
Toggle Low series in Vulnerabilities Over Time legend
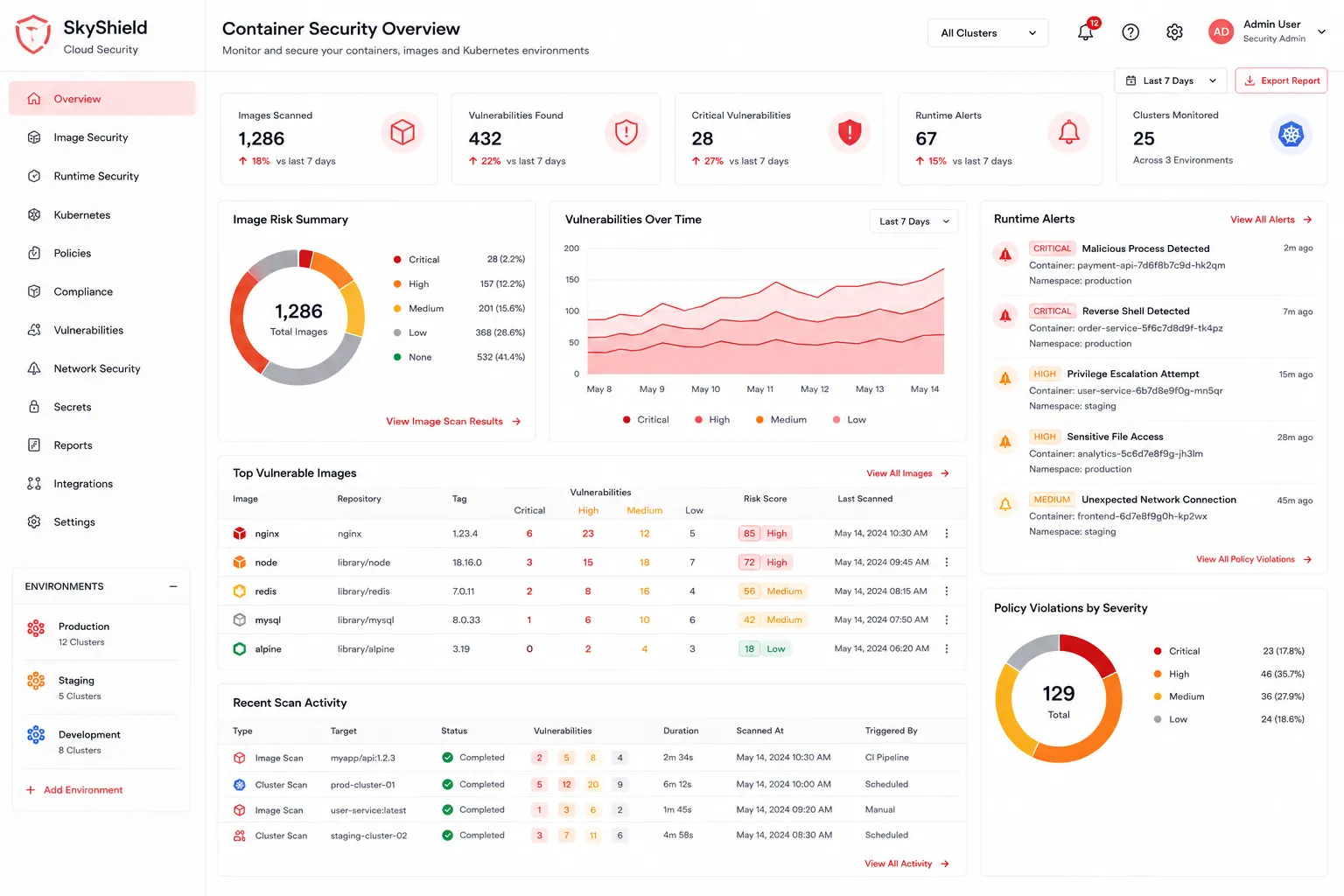[x=850, y=420]
